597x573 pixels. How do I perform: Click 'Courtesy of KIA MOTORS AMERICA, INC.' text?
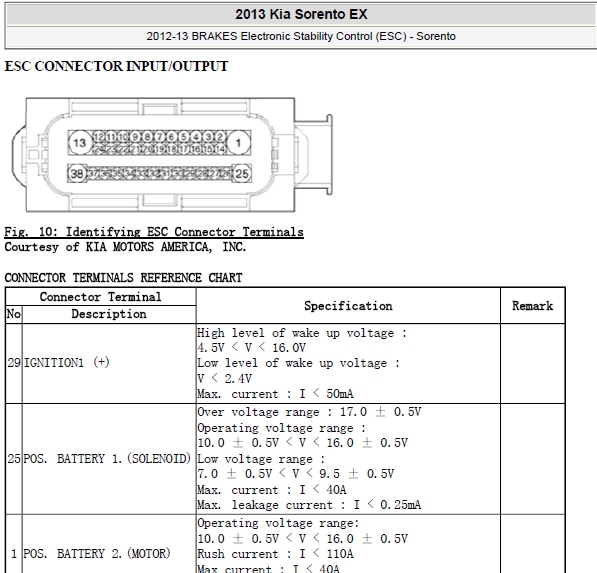125,247
